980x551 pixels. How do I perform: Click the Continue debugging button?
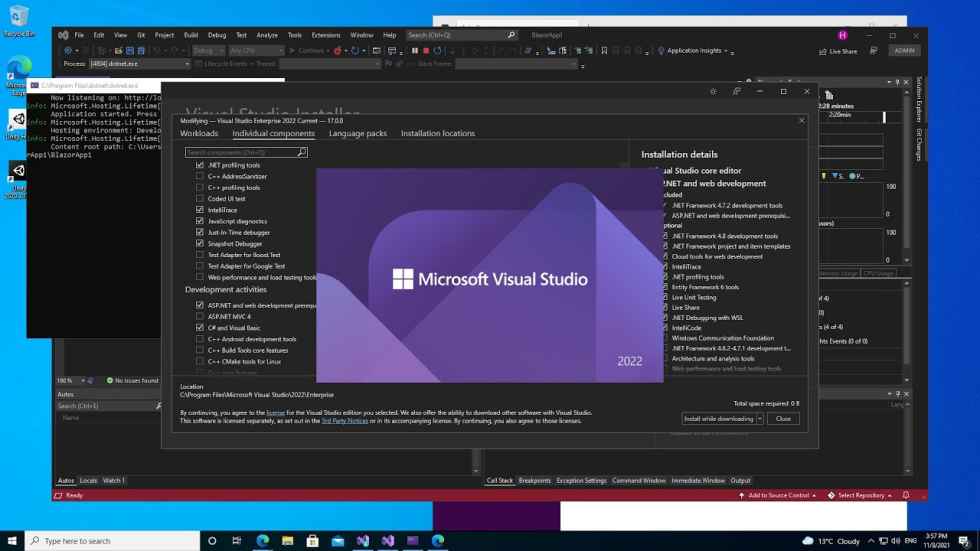tap(307, 51)
